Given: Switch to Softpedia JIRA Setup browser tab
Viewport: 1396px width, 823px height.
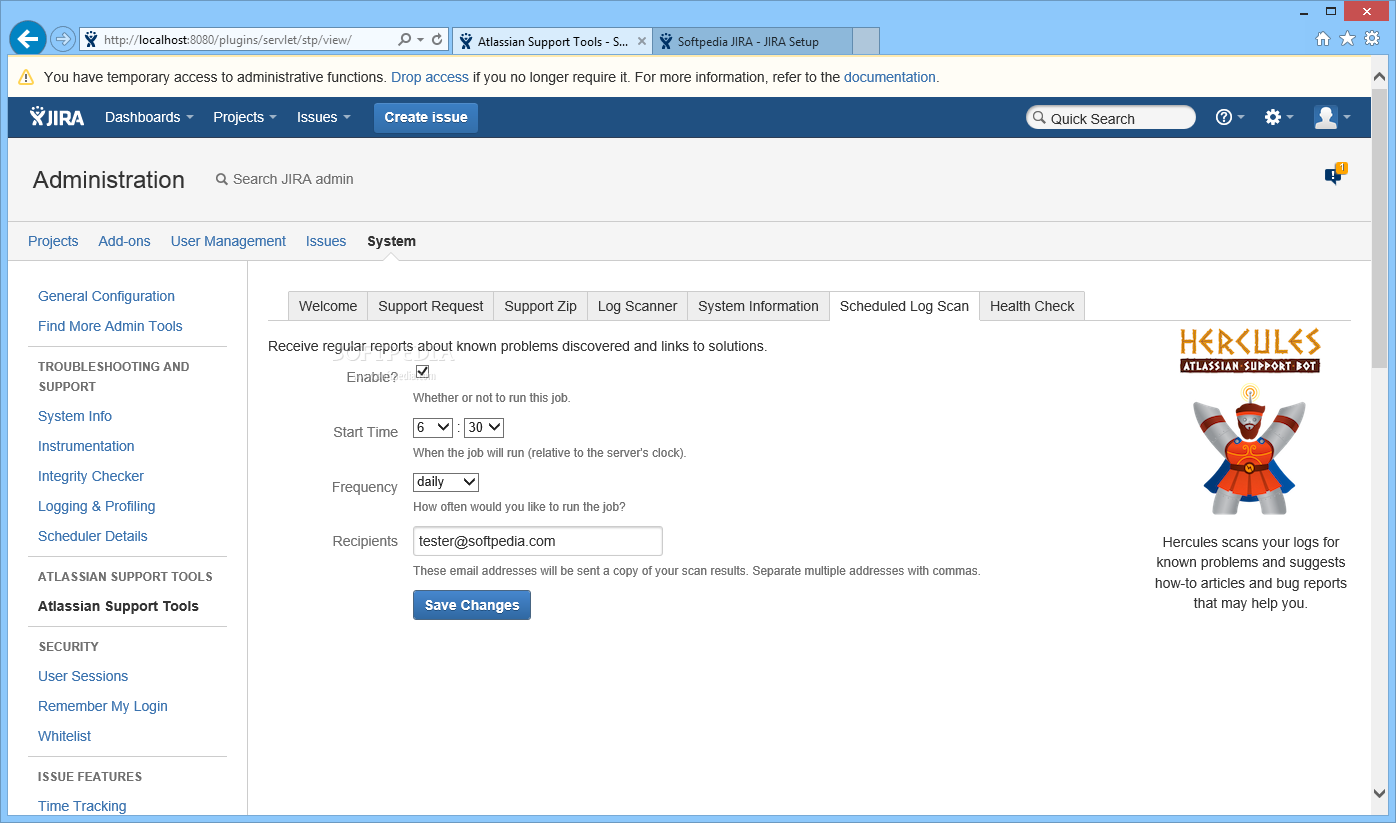Looking at the screenshot, I should [x=753, y=41].
